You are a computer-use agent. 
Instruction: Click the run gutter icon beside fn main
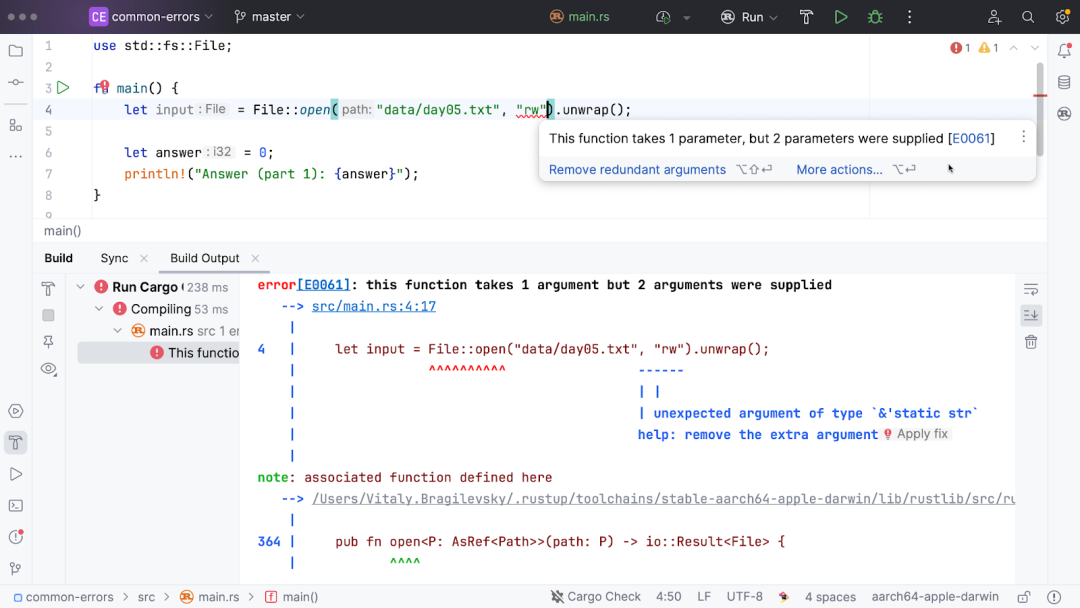[63, 88]
